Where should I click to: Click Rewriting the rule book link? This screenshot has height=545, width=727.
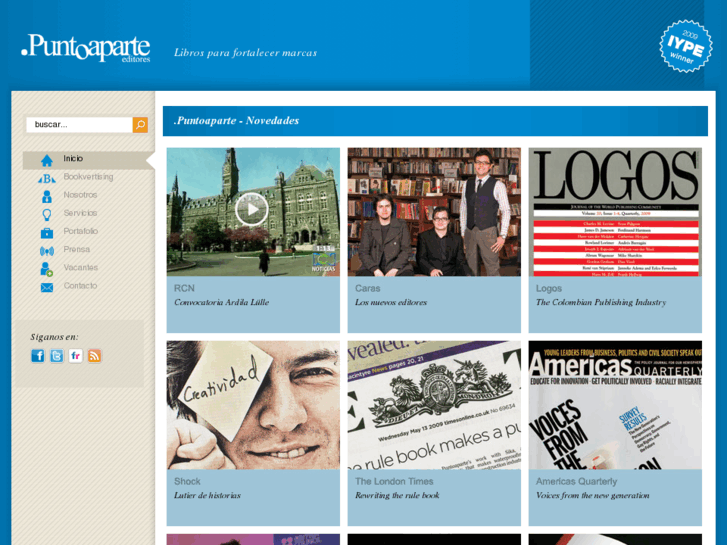click(x=397, y=495)
